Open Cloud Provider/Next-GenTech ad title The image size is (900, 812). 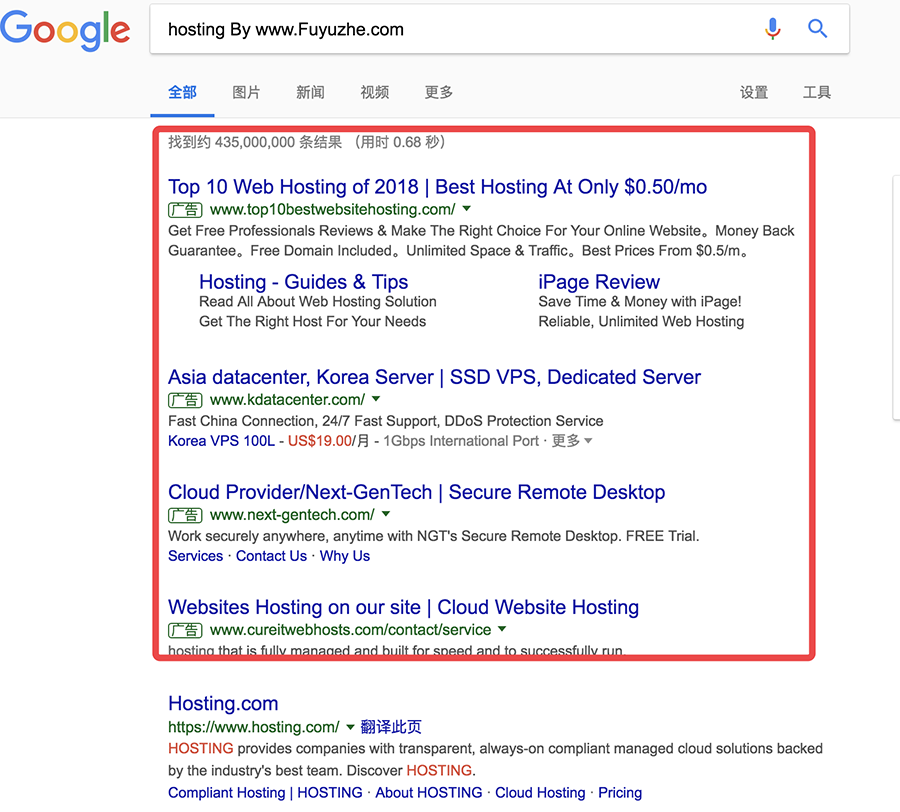coord(417,492)
